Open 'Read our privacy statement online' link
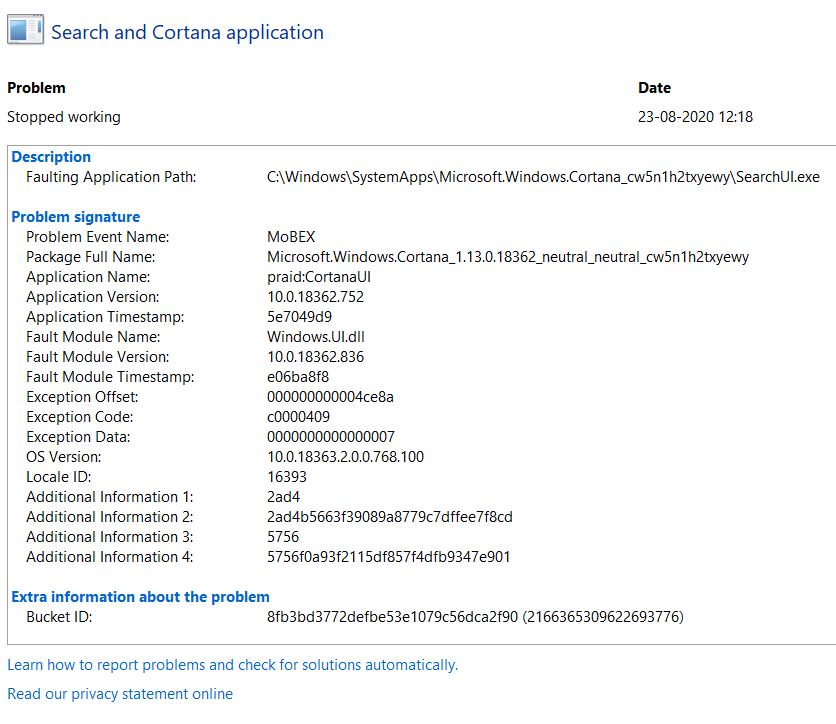Image resolution: width=836 pixels, height=724 pixels. (x=120, y=694)
